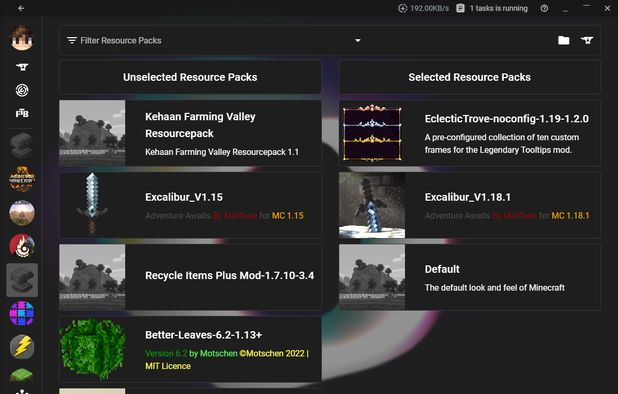Click the Excalibur_V1.15 sword thumbnail
618x394 pixels.
point(92,205)
